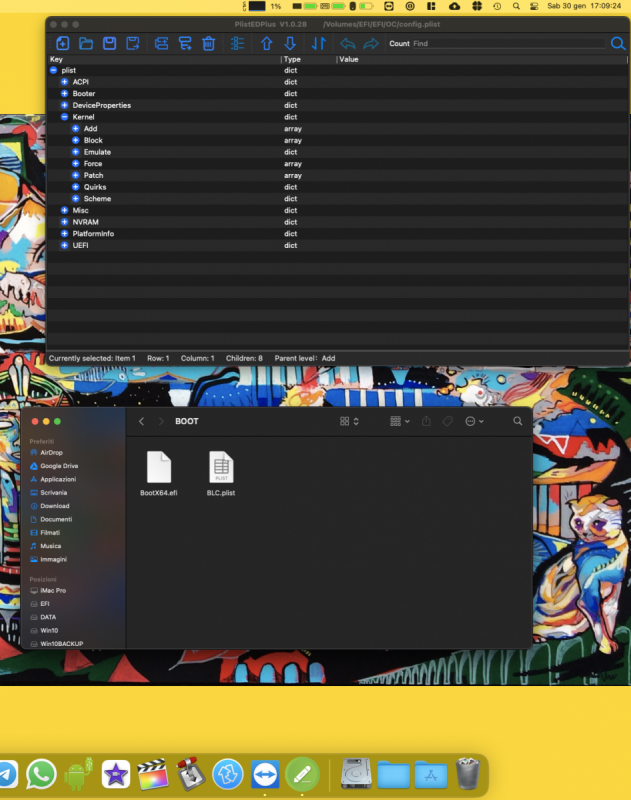Delete selected item with trash icon
631x800 pixels.
[x=208, y=43]
